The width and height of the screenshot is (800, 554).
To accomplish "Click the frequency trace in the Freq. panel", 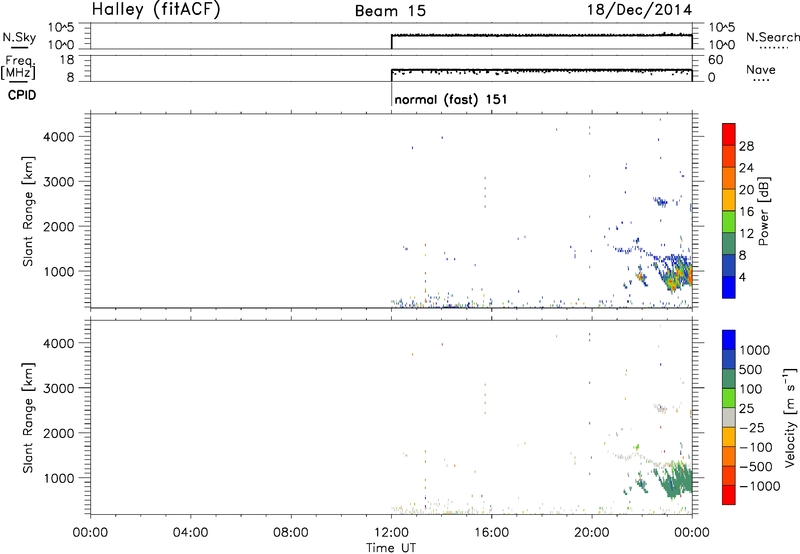I will pyautogui.click(x=541, y=70).
